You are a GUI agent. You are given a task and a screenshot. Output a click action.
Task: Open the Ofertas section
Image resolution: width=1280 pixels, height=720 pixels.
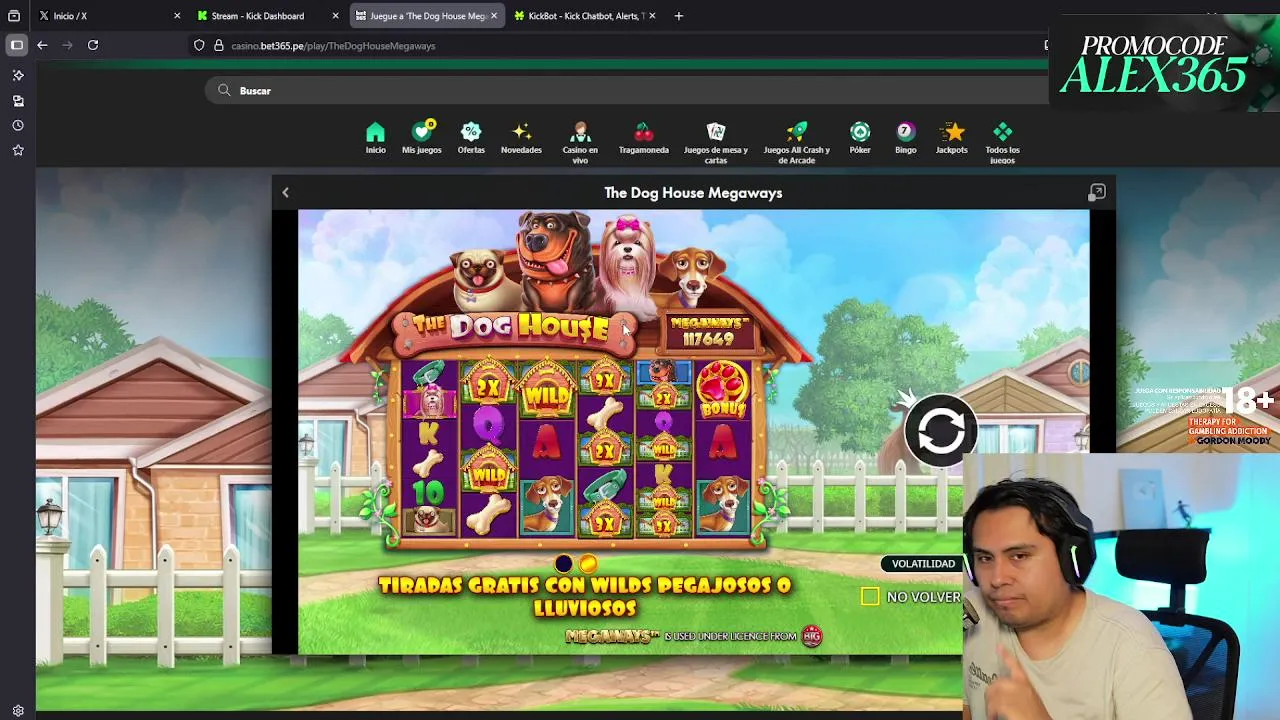point(471,138)
